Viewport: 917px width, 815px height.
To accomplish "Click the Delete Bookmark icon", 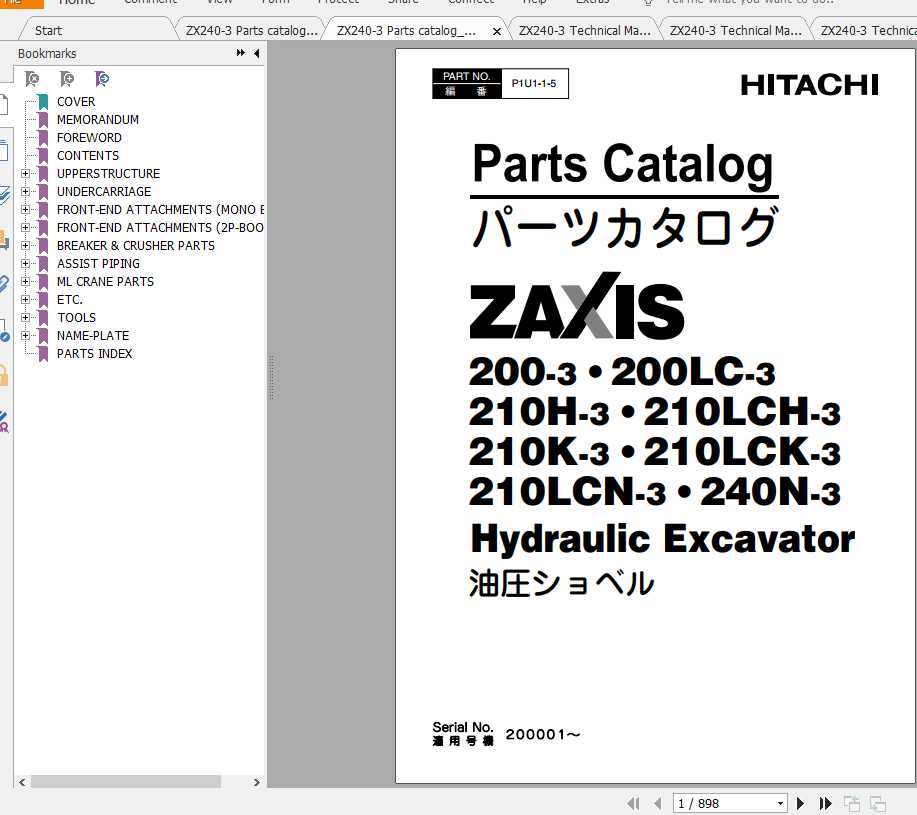I will pyautogui.click(x=33, y=78).
